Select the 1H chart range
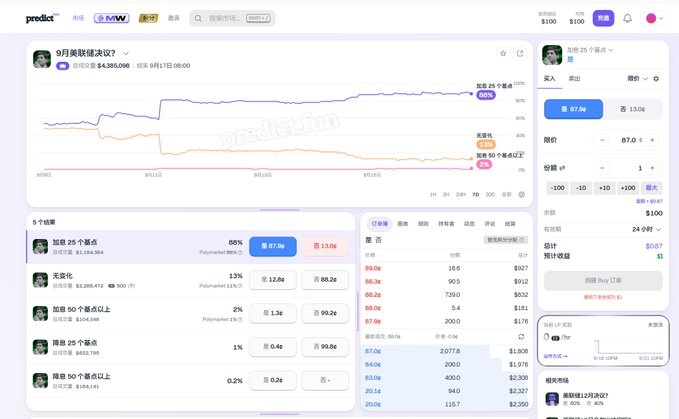 [433, 195]
